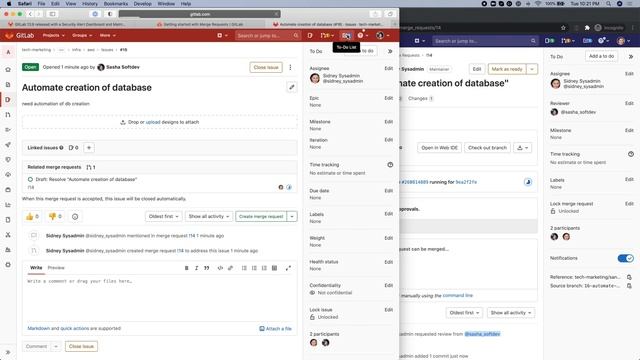This screenshot has height=360, width=640.
Task: Open the Projects menu
Action: pyautogui.click(x=53, y=36)
